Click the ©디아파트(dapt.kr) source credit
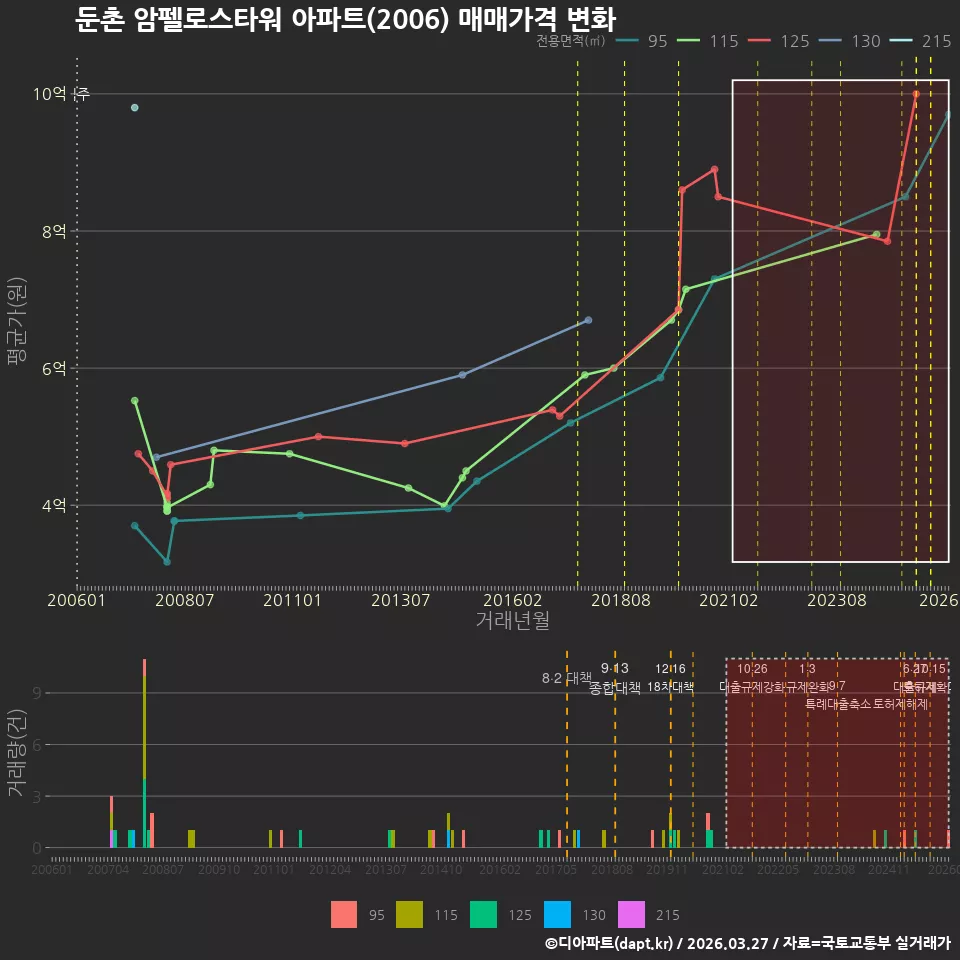This screenshot has width=960, height=960. (609, 943)
